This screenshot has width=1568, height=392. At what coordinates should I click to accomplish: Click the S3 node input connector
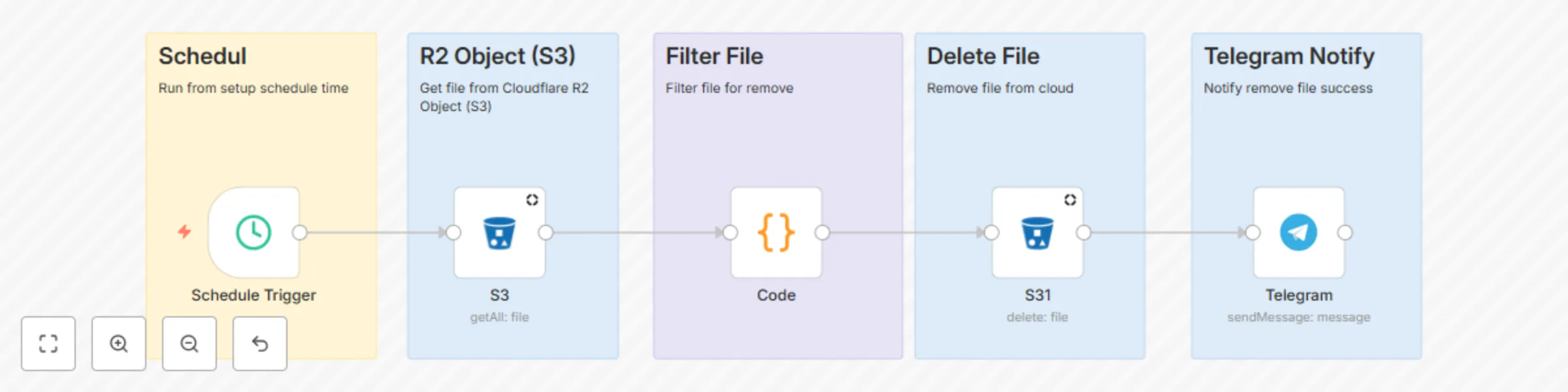[x=453, y=233]
